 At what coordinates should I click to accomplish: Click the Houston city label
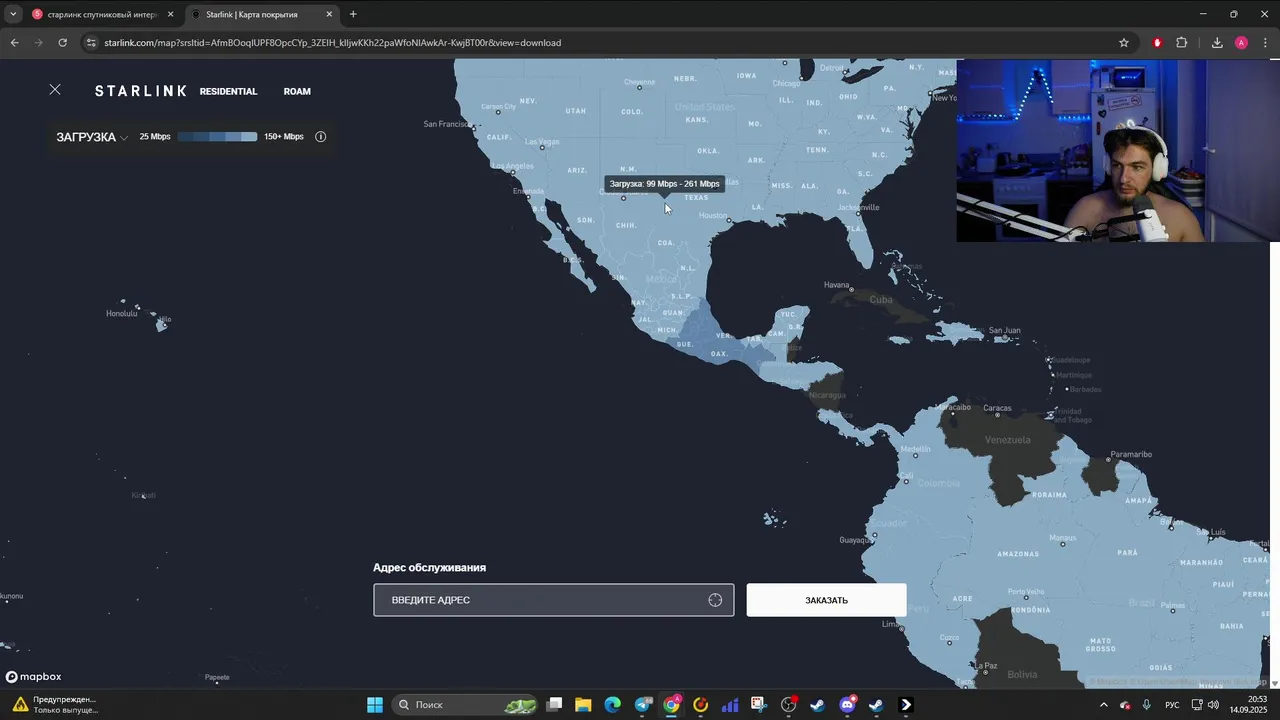(x=713, y=216)
